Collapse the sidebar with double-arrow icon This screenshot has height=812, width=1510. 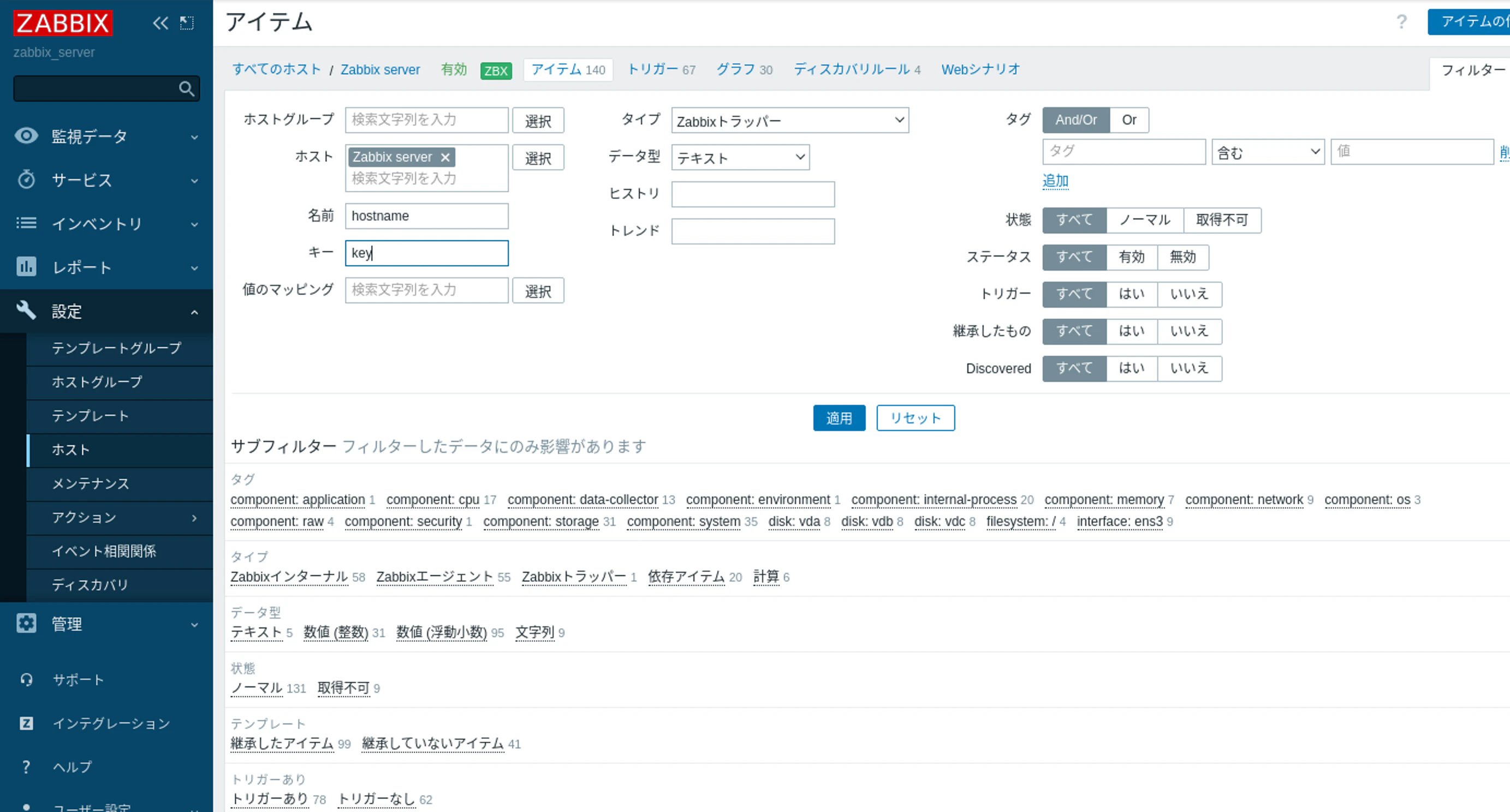pyautogui.click(x=160, y=23)
